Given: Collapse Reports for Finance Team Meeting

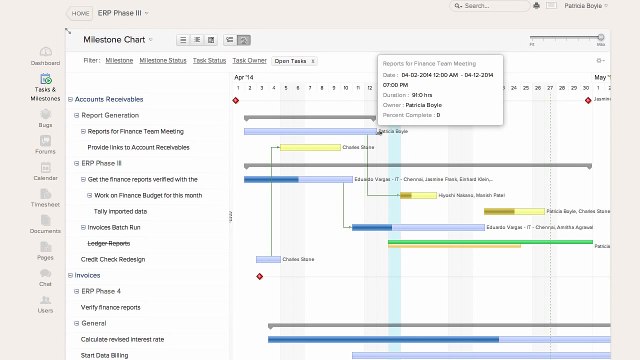Looking at the screenshot, I should [x=83, y=131].
